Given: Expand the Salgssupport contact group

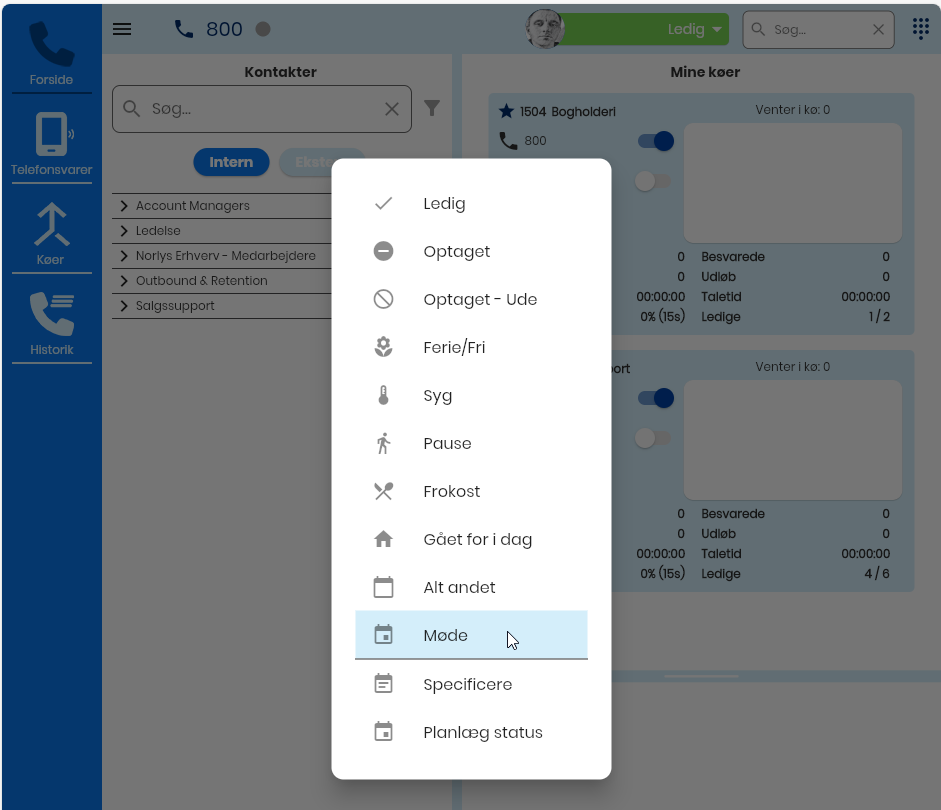Looking at the screenshot, I should pos(124,306).
